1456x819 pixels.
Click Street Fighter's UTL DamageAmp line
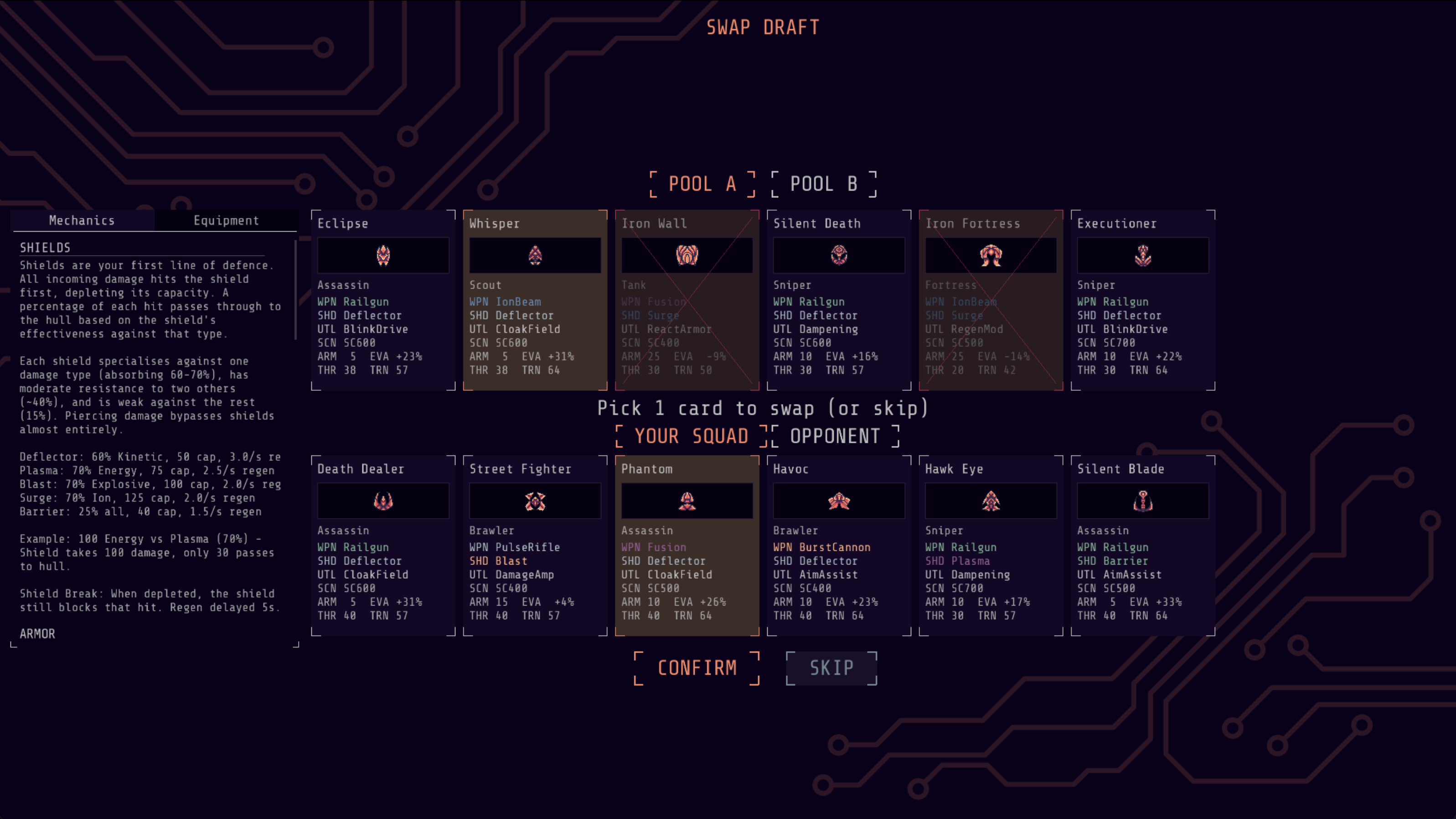pyautogui.click(x=511, y=574)
